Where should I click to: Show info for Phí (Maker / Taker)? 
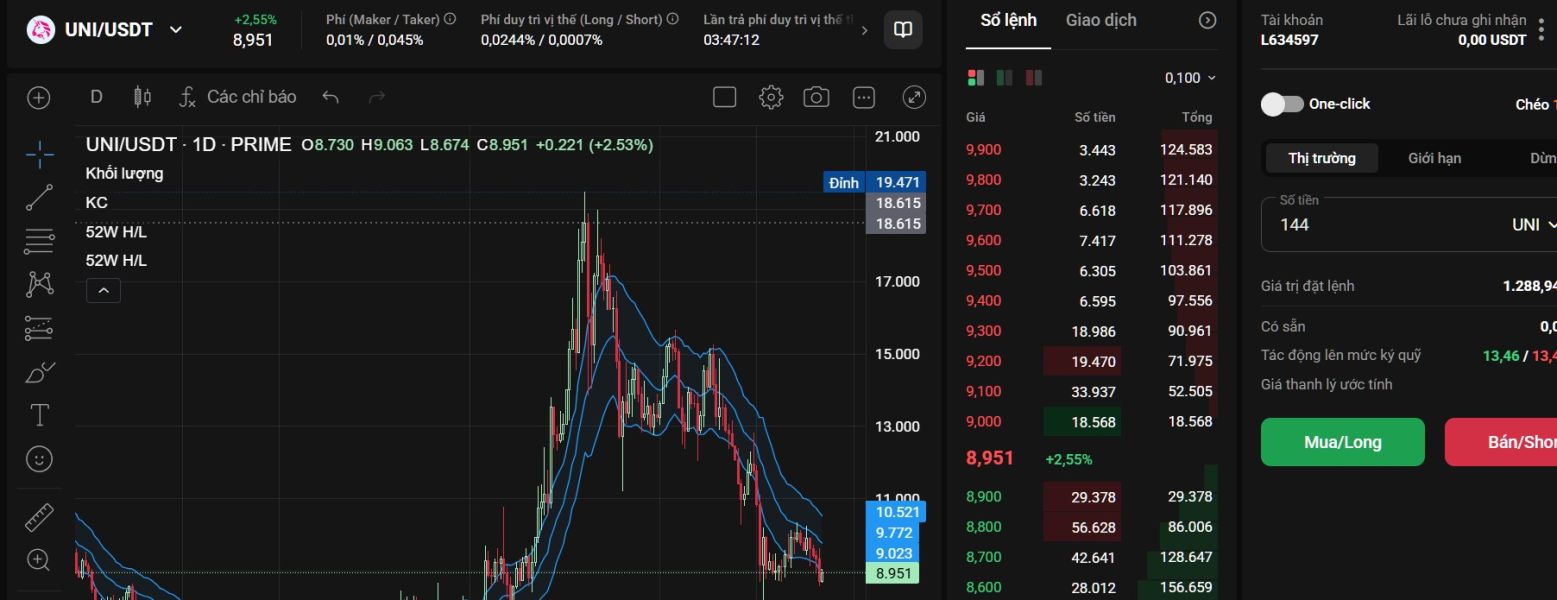(450, 19)
